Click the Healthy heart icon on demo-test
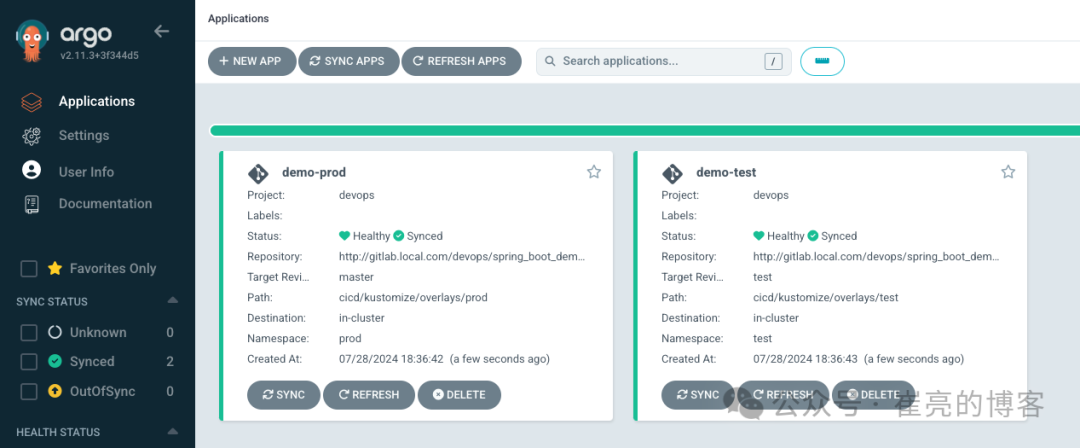 759,236
